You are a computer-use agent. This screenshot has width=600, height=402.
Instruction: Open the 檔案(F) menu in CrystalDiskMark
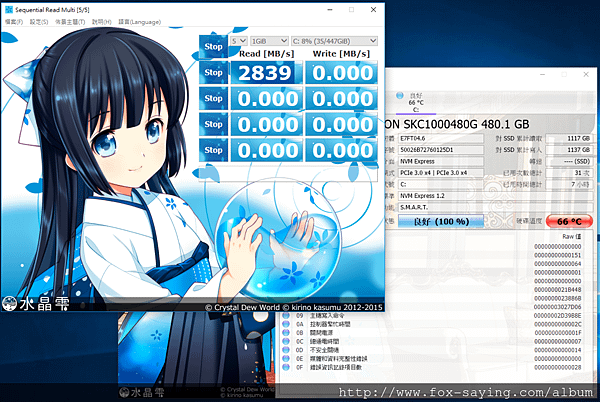pos(14,22)
